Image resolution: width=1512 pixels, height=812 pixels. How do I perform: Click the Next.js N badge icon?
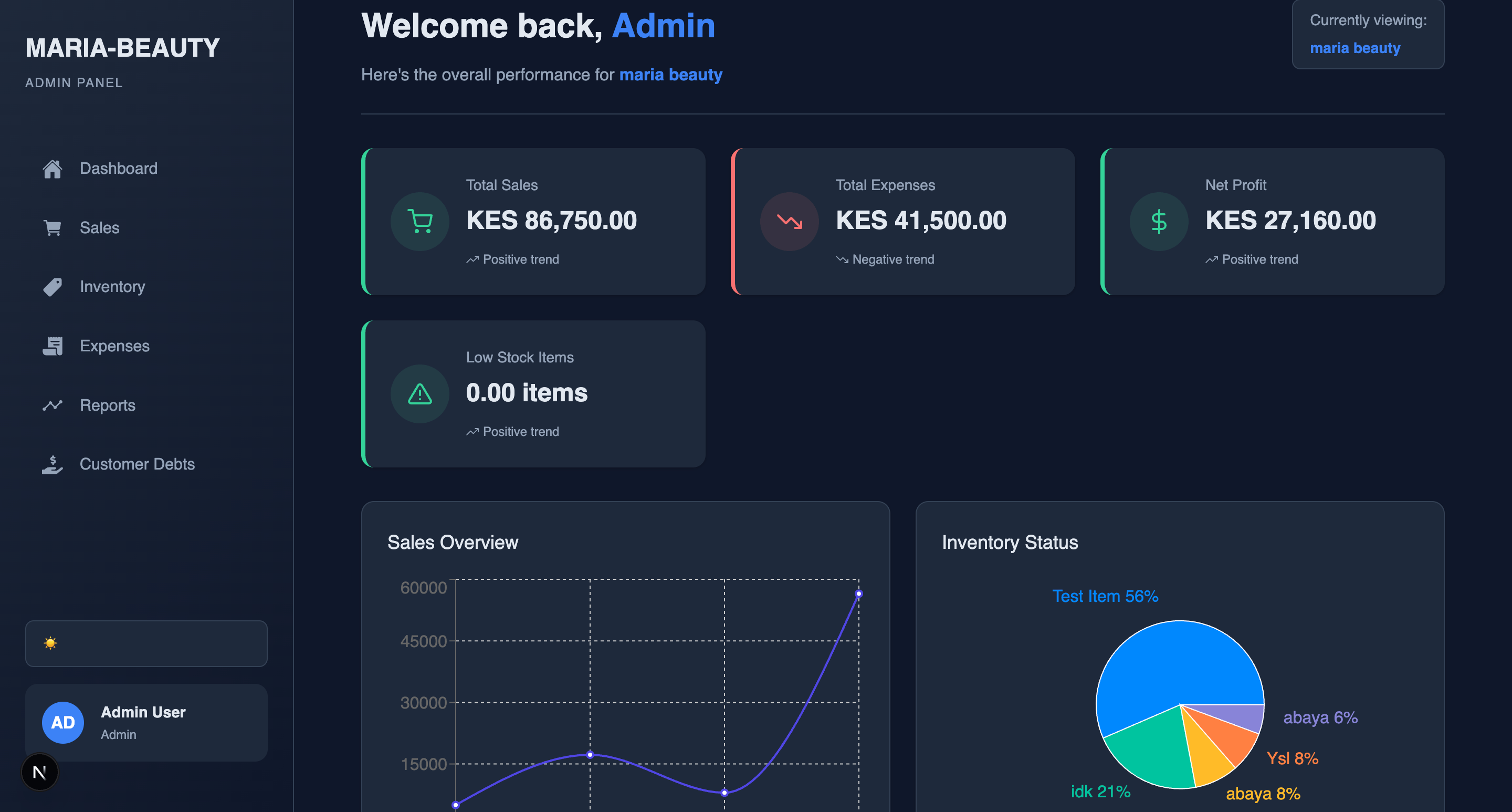[x=39, y=772]
